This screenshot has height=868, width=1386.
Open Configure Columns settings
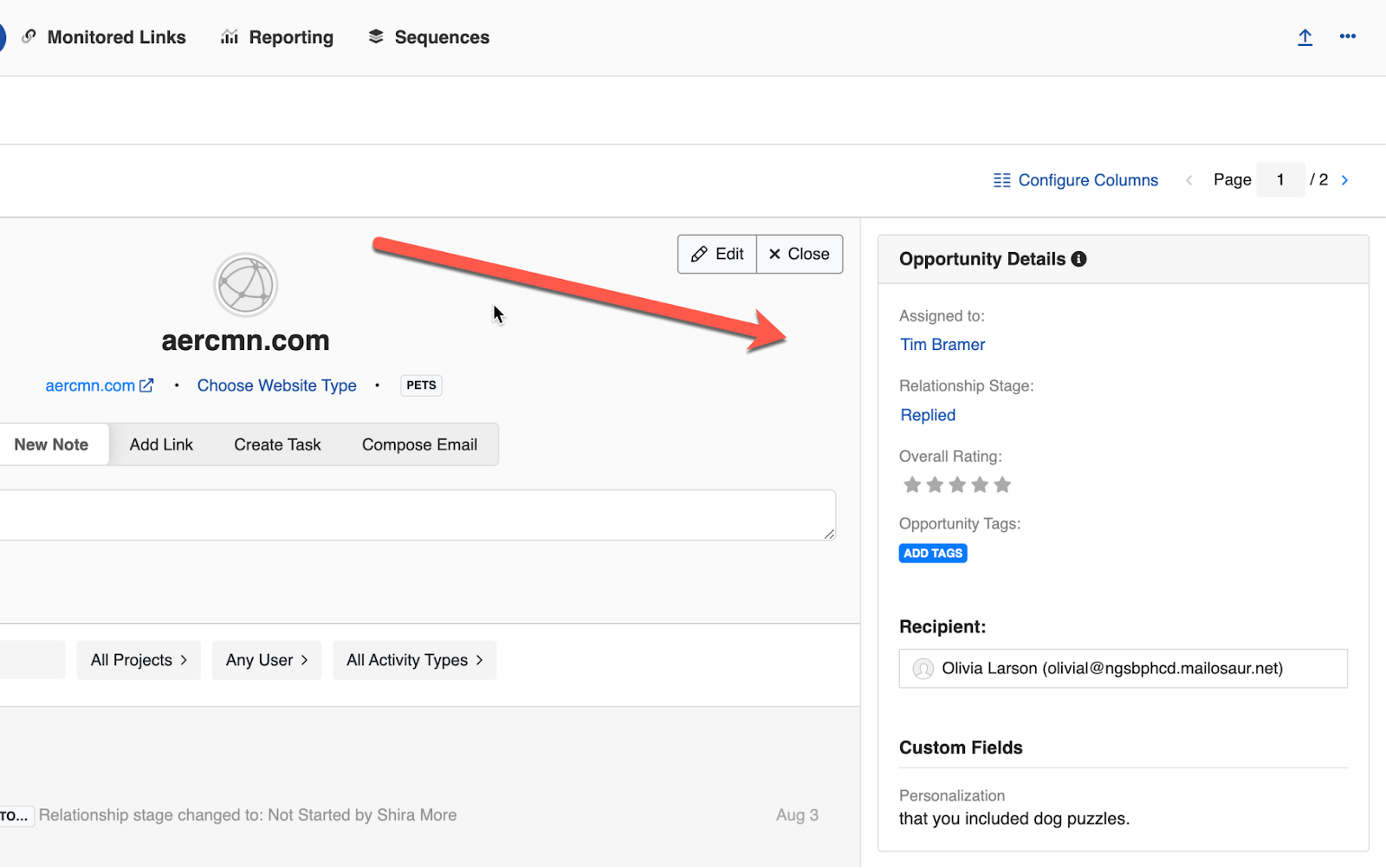(x=1075, y=180)
